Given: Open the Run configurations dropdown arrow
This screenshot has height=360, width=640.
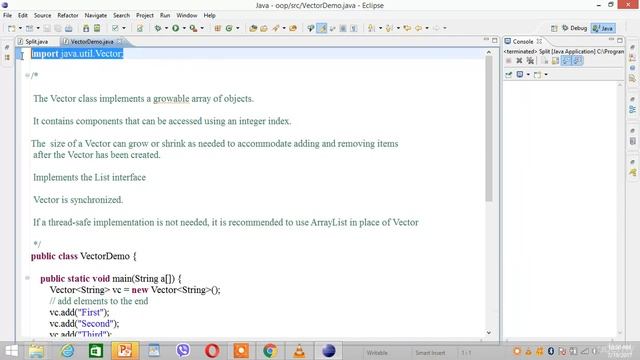Looking at the screenshot, I should coord(184,28).
